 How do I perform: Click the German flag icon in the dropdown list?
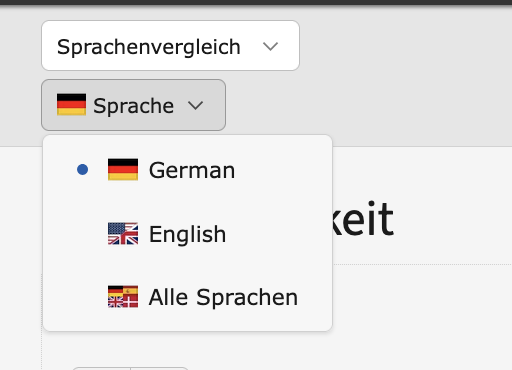(x=123, y=169)
